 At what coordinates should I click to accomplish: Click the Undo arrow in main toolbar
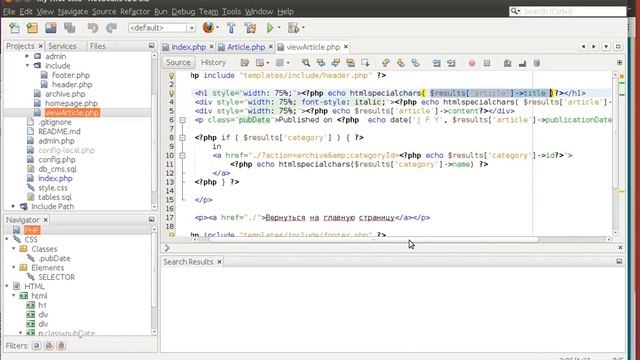(x=93, y=28)
